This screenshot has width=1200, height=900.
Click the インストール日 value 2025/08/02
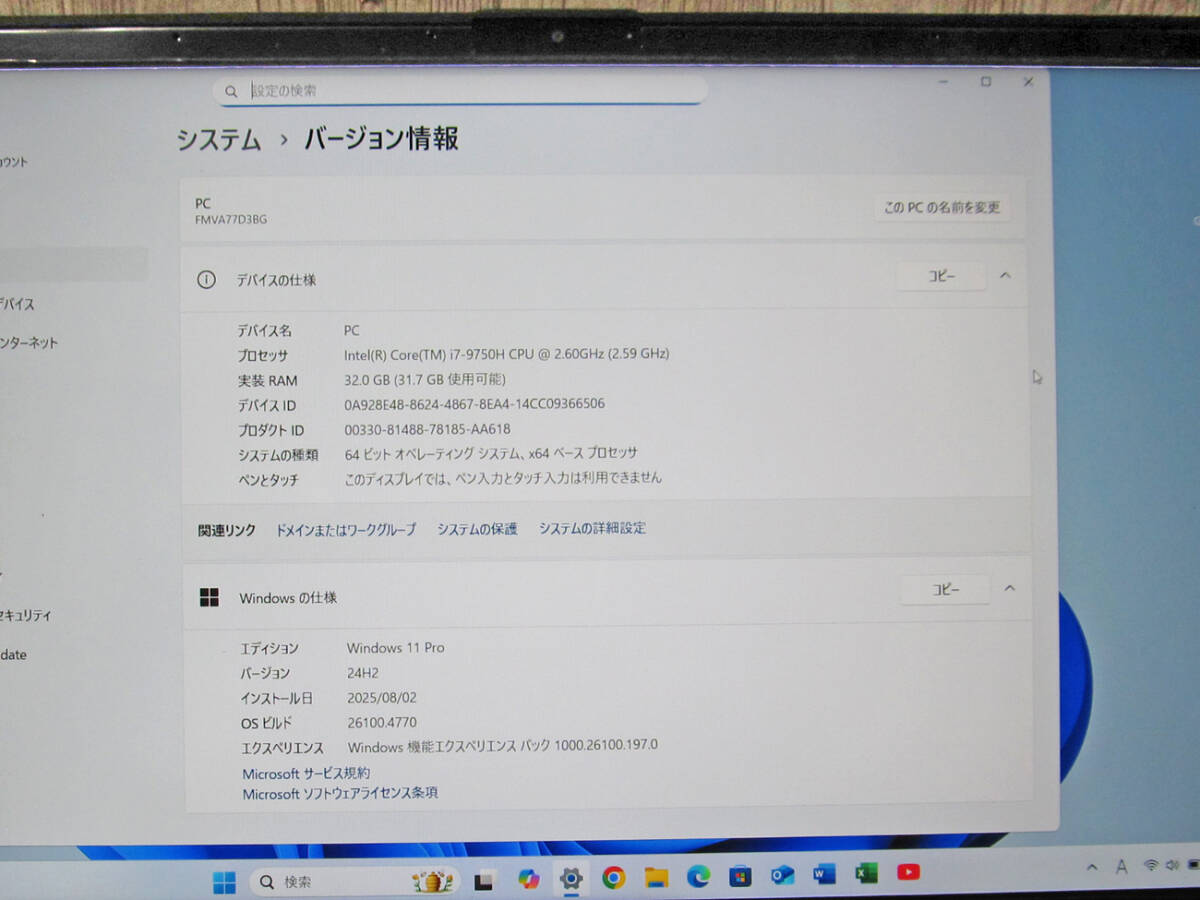tap(382, 698)
